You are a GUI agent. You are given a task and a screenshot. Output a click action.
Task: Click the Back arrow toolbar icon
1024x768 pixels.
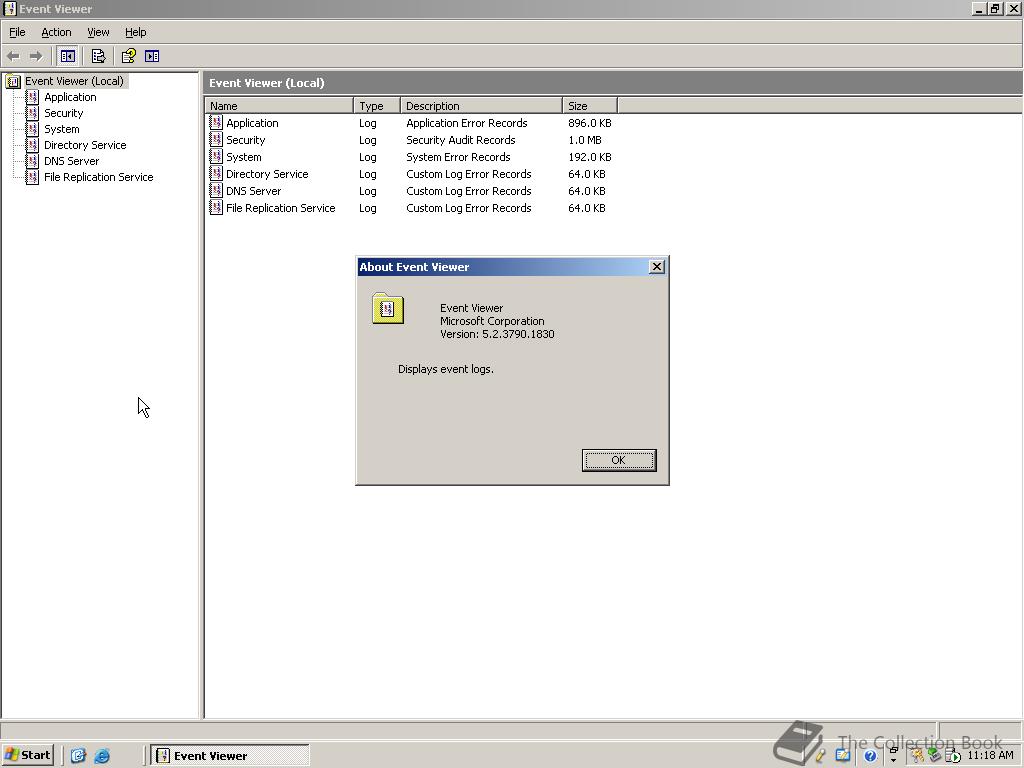tap(13, 56)
